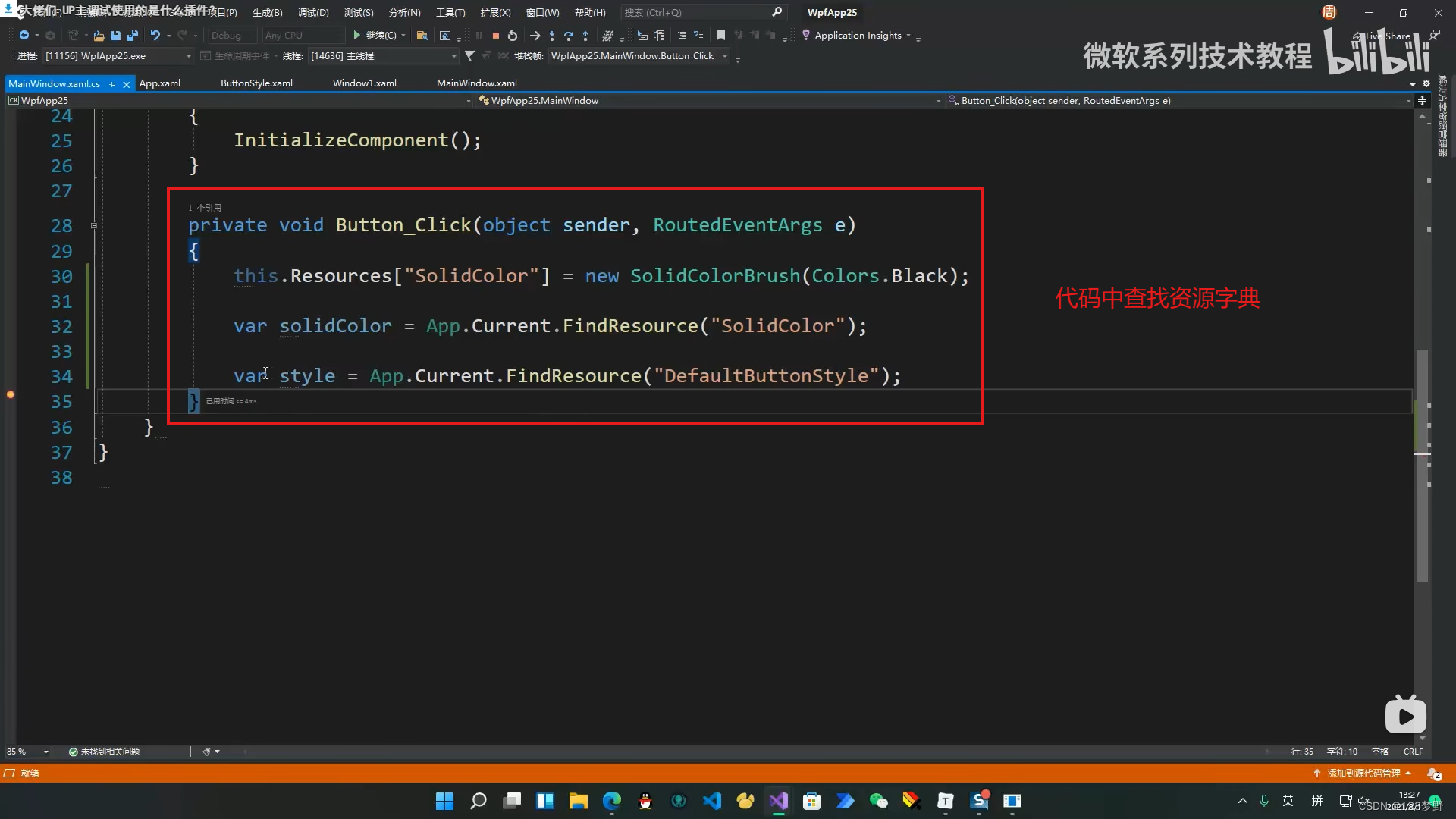Open the process dropdown showing WpfApp25.exe
1456x819 pixels.
[188, 56]
